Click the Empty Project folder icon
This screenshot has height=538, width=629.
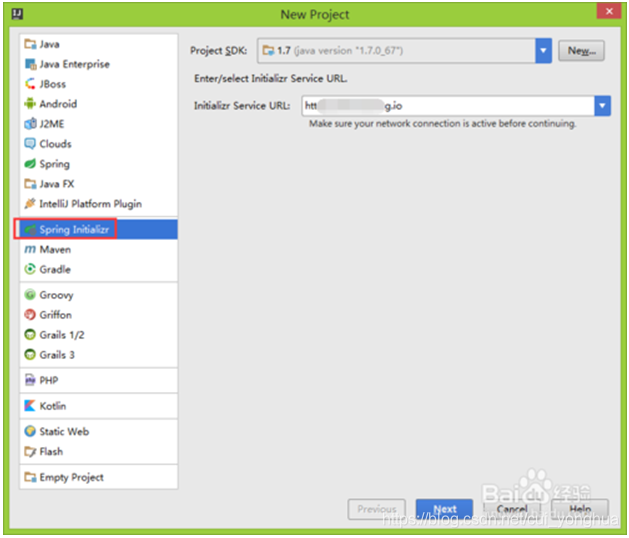[30, 477]
